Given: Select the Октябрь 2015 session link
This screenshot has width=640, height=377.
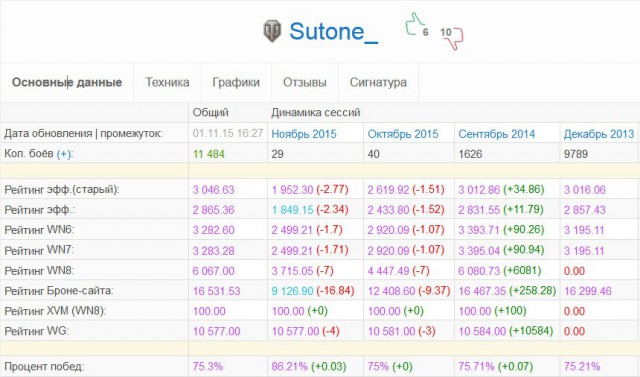Looking at the screenshot, I should pos(403,134).
